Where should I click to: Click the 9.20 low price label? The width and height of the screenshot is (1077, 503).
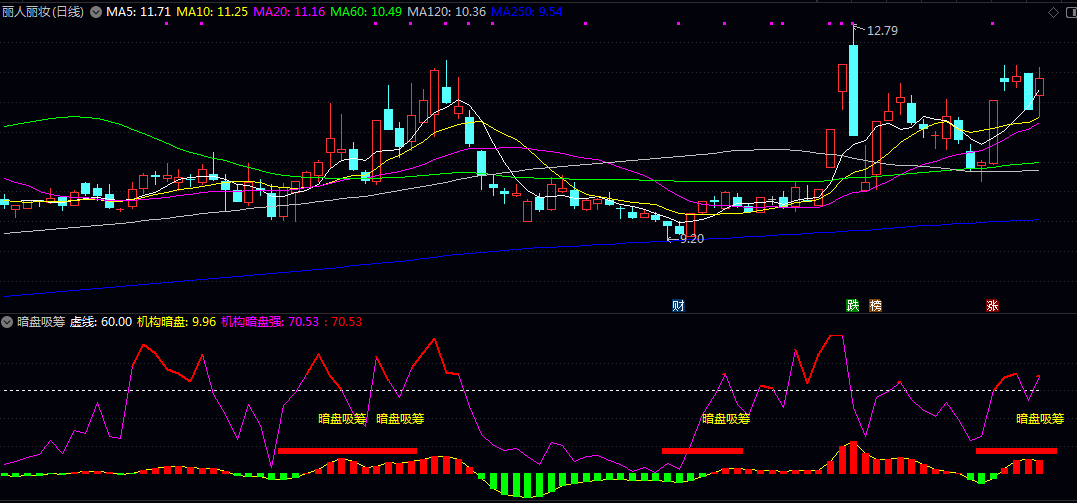click(690, 238)
